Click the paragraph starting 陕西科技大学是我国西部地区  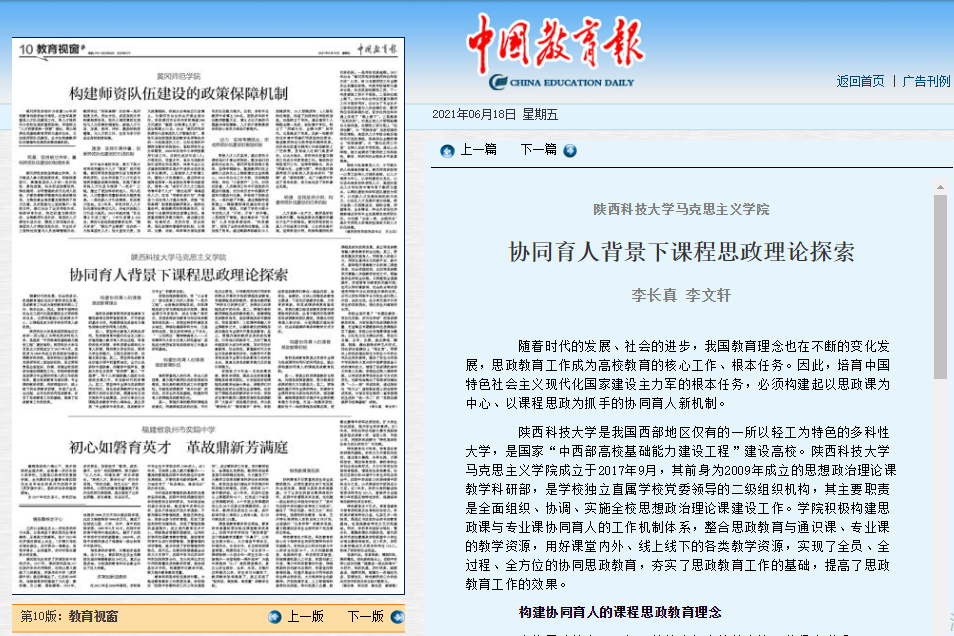click(x=681, y=508)
